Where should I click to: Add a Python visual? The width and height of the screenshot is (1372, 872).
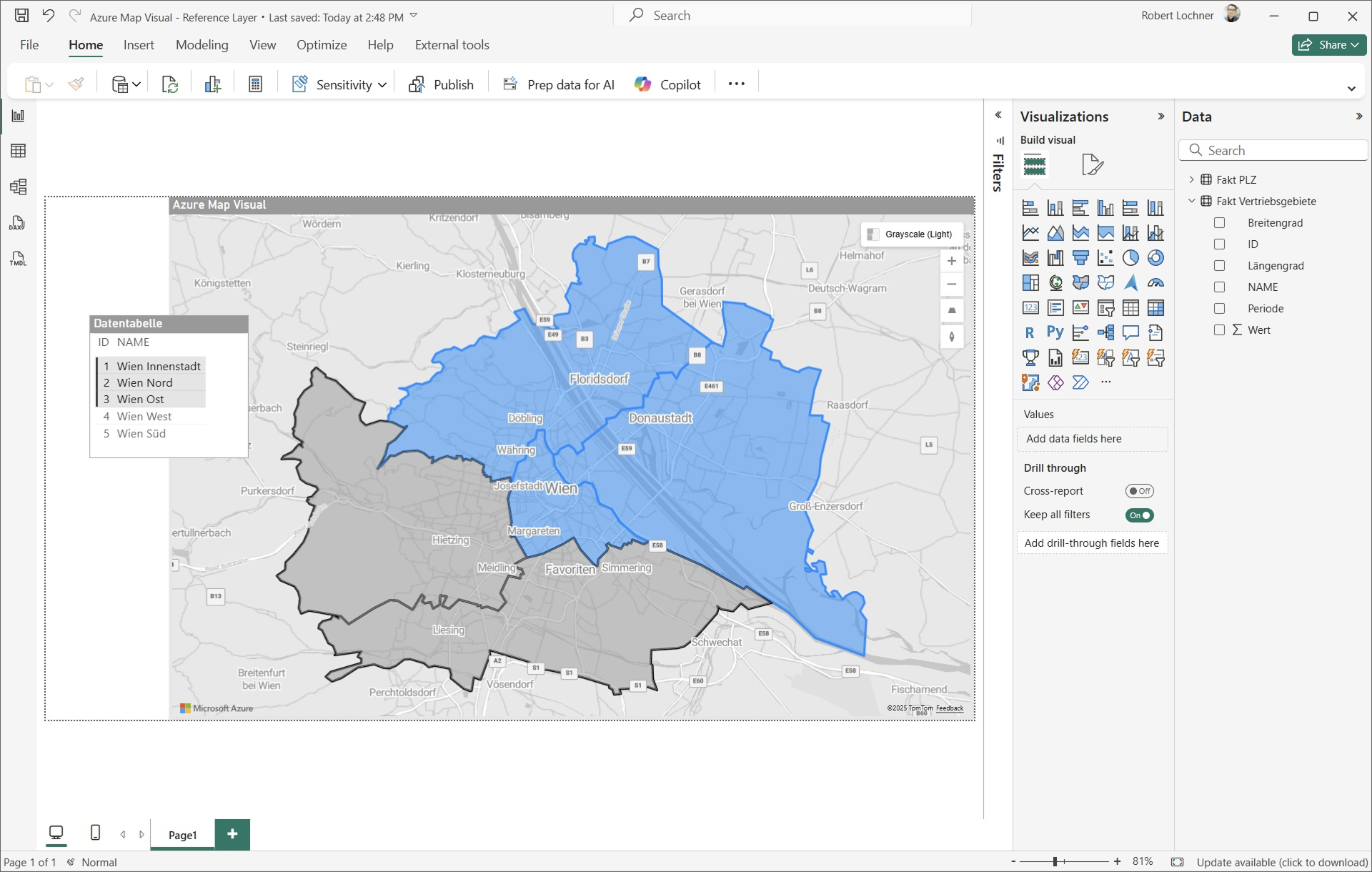1055,332
